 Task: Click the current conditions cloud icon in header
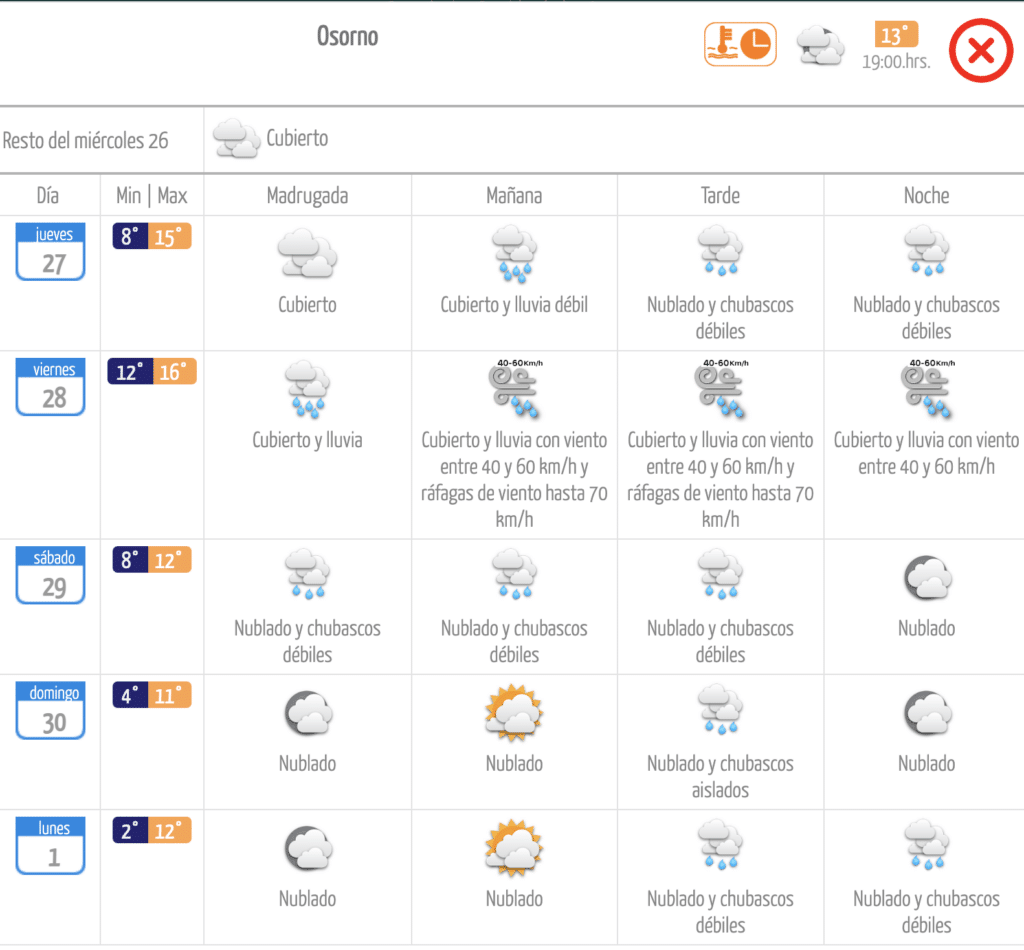820,46
